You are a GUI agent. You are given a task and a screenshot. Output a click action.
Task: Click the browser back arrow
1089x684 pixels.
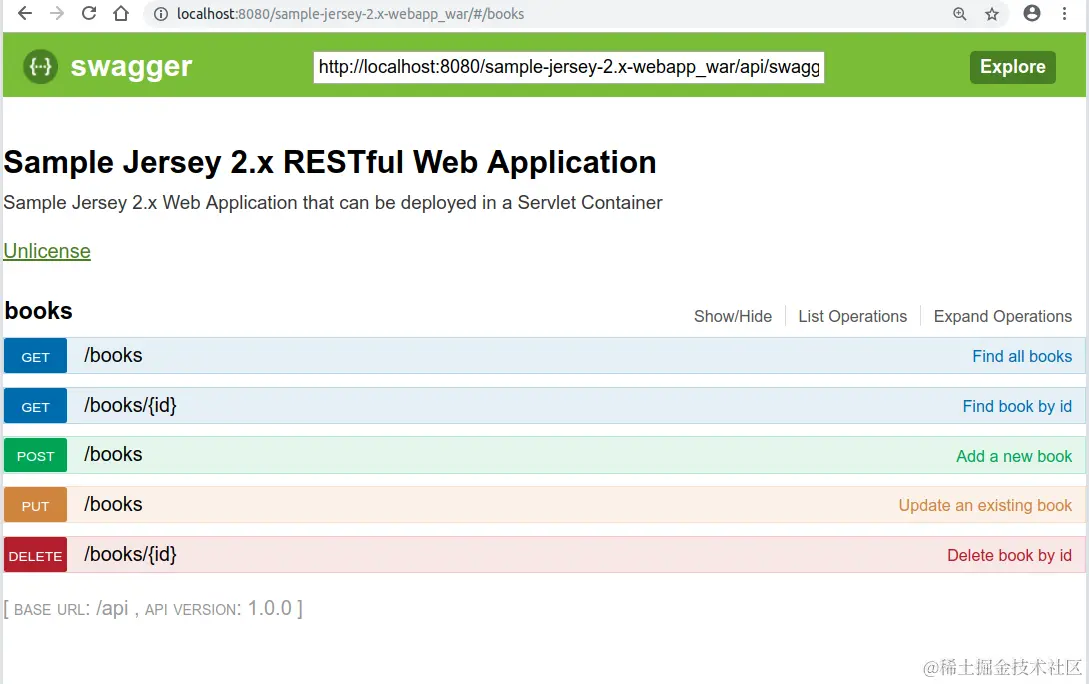pos(25,13)
